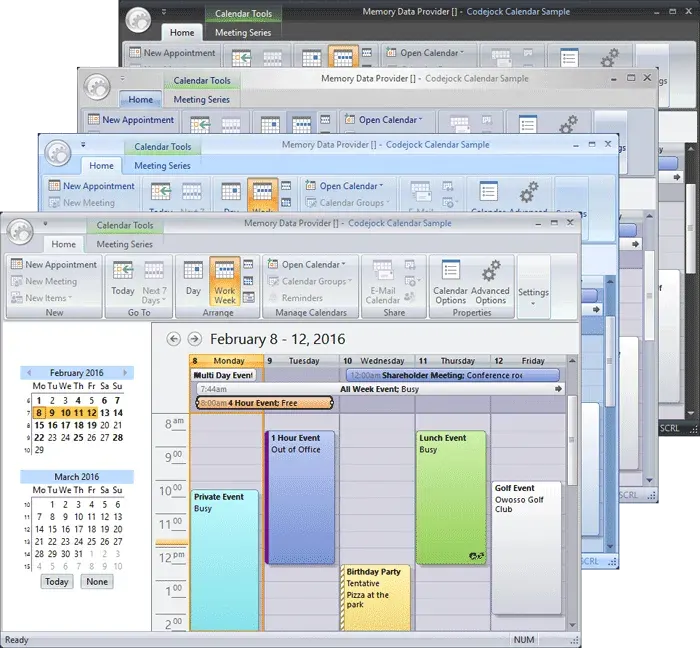Expand Open Calendar dropdown in front window

pos(343,264)
